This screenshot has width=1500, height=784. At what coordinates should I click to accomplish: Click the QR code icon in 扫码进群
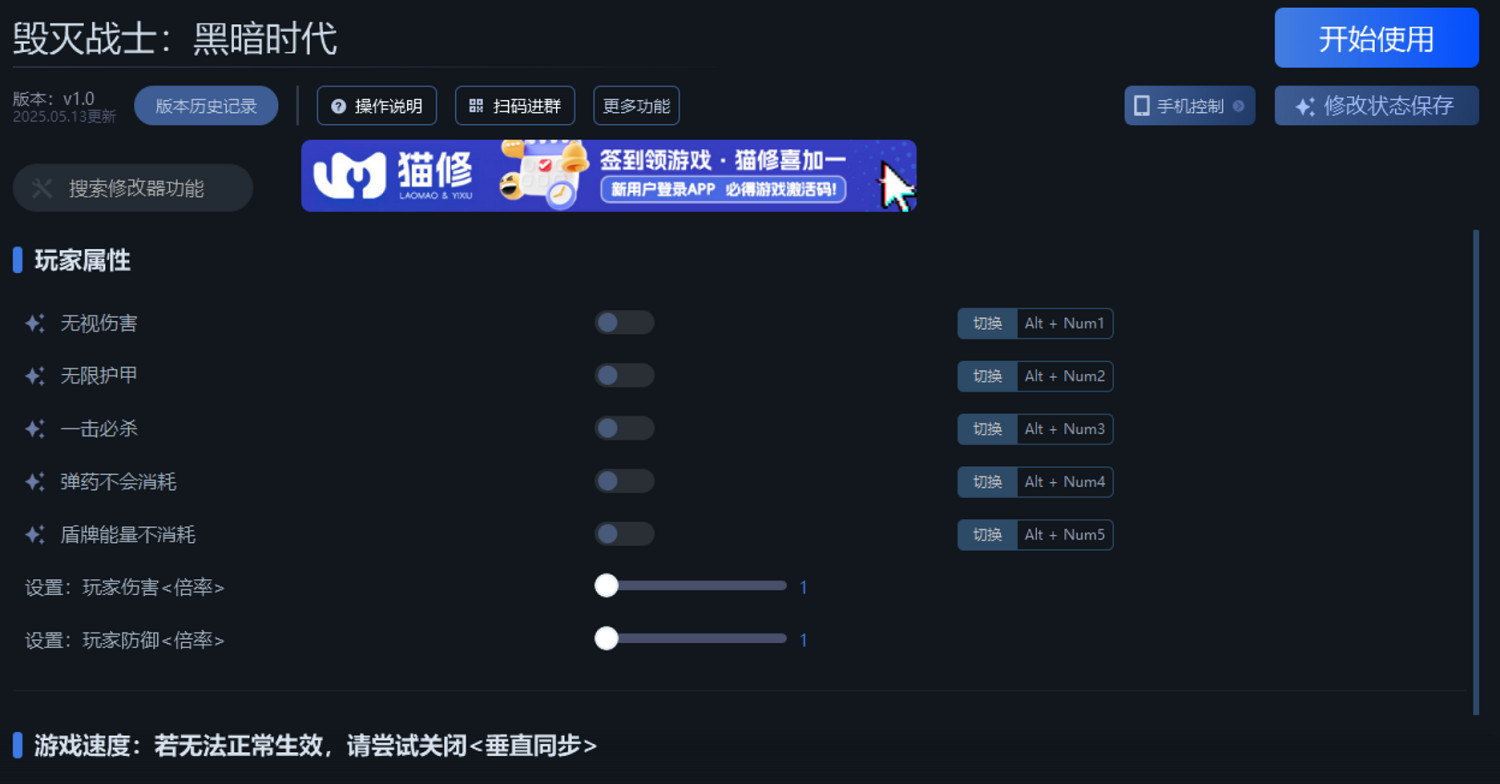pyautogui.click(x=474, y=105)
